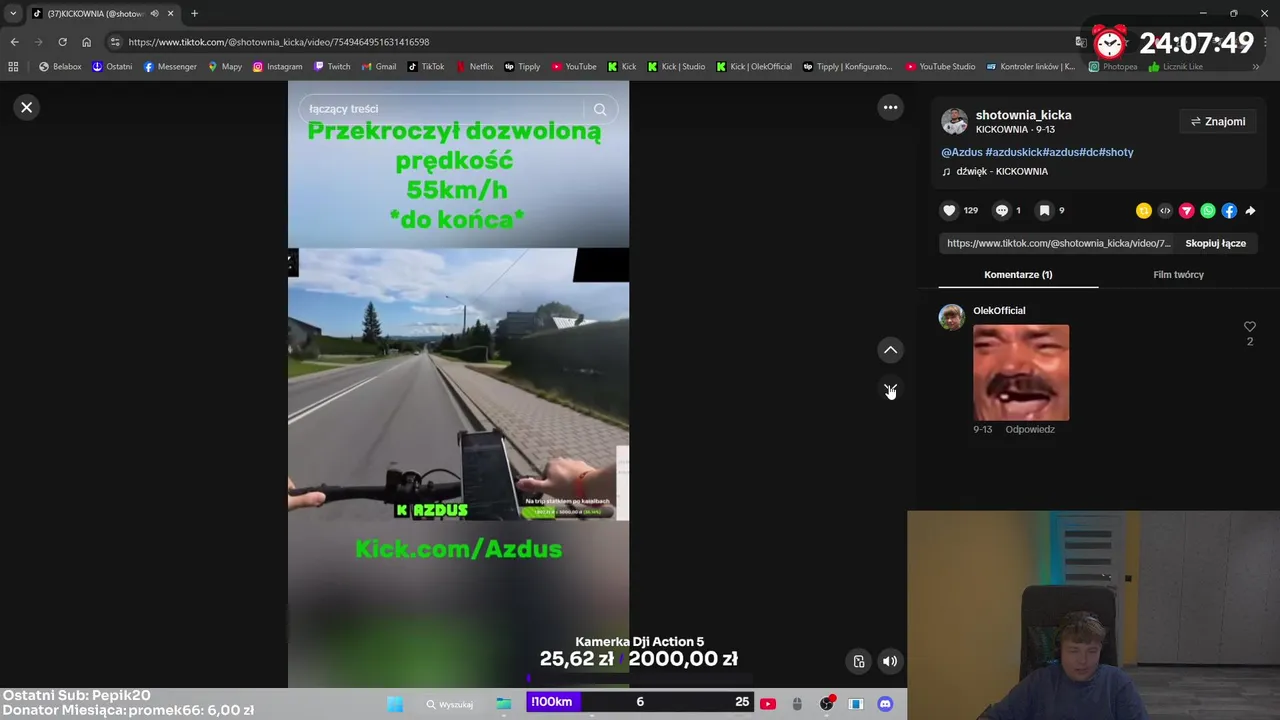Go to the next video with down arrow
Viewport: 1280px width, 720px height.
click(x=890, y=389)
